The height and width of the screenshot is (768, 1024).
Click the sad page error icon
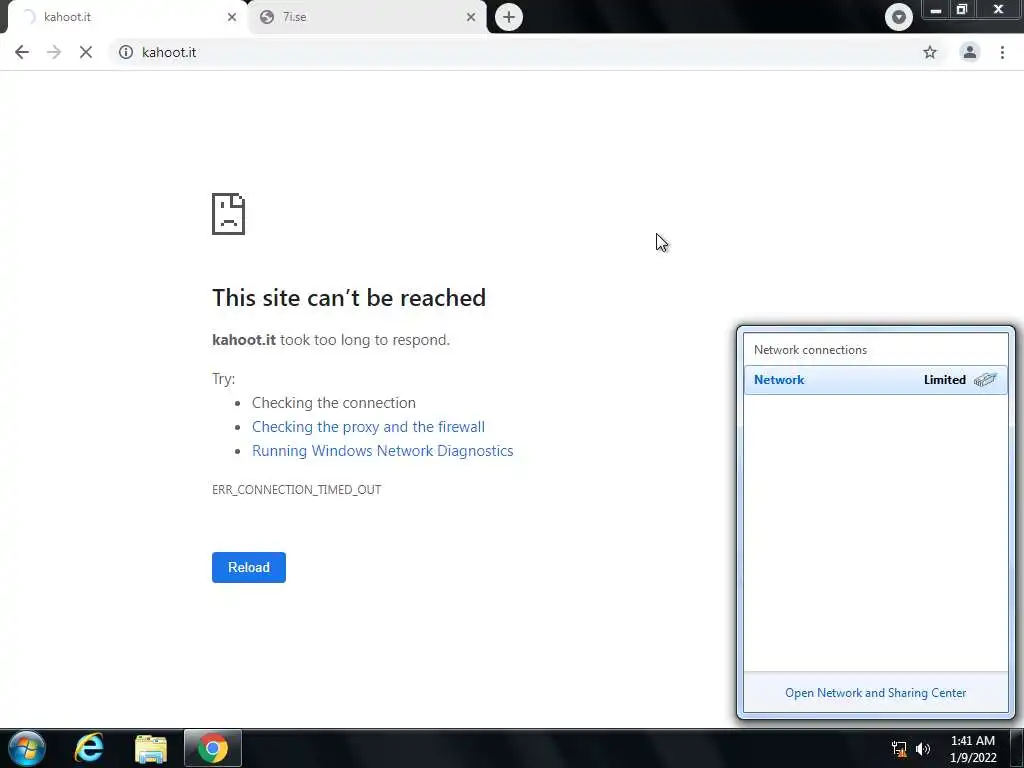(229, 214)
